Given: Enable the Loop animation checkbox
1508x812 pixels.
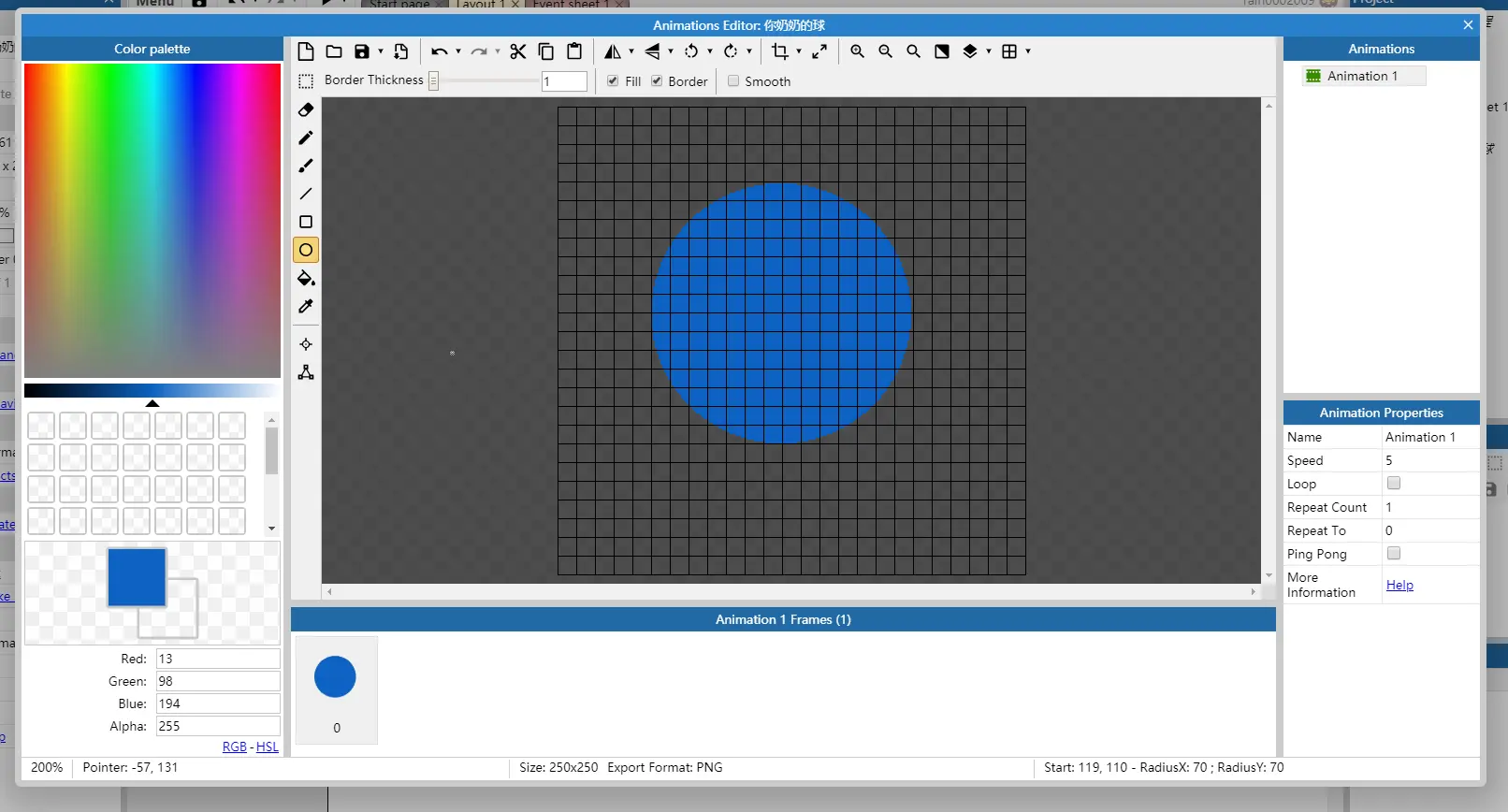Looking at the screenshot, I should [x=1394, y=483].
